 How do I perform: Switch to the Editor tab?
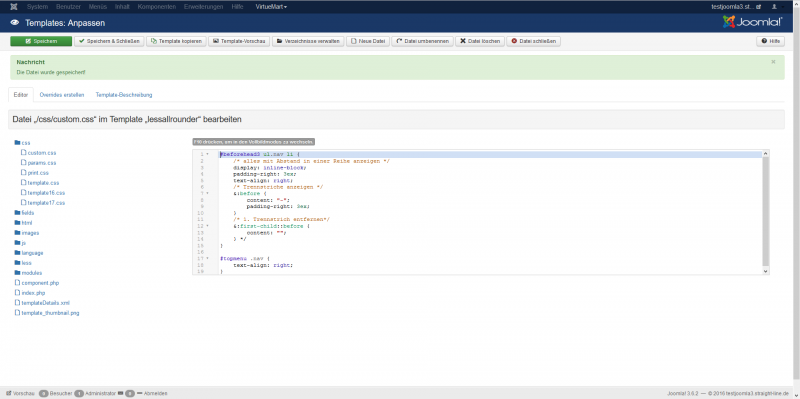(21, 95)
